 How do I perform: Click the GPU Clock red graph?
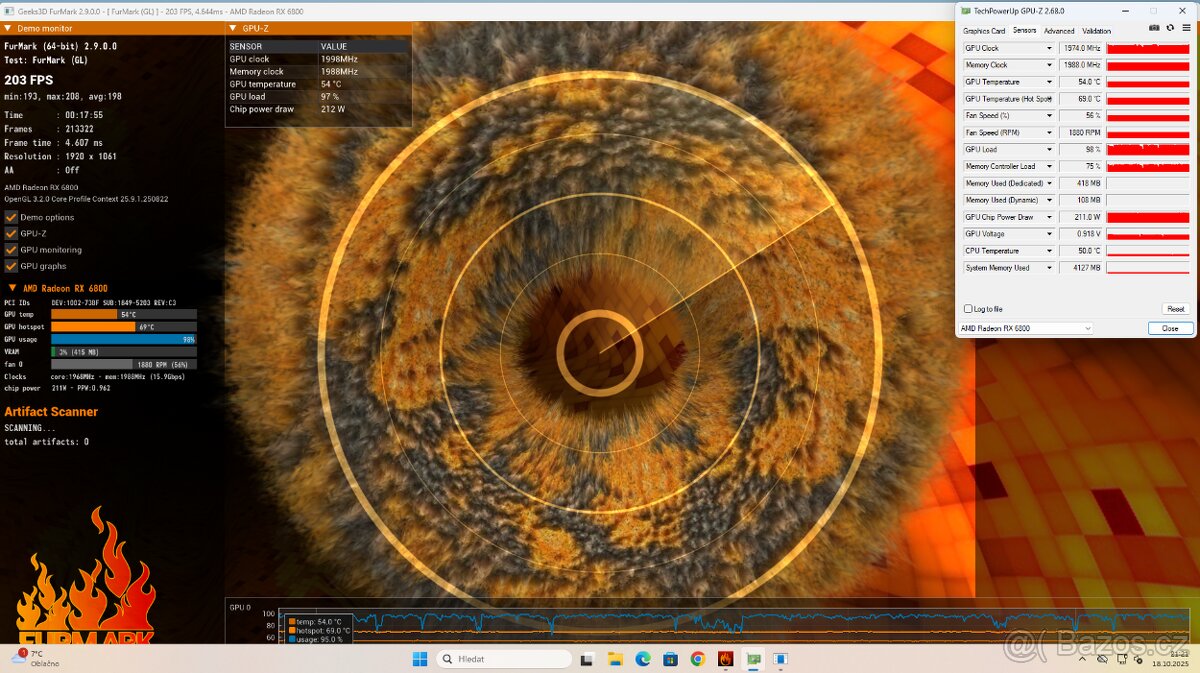1148,48
